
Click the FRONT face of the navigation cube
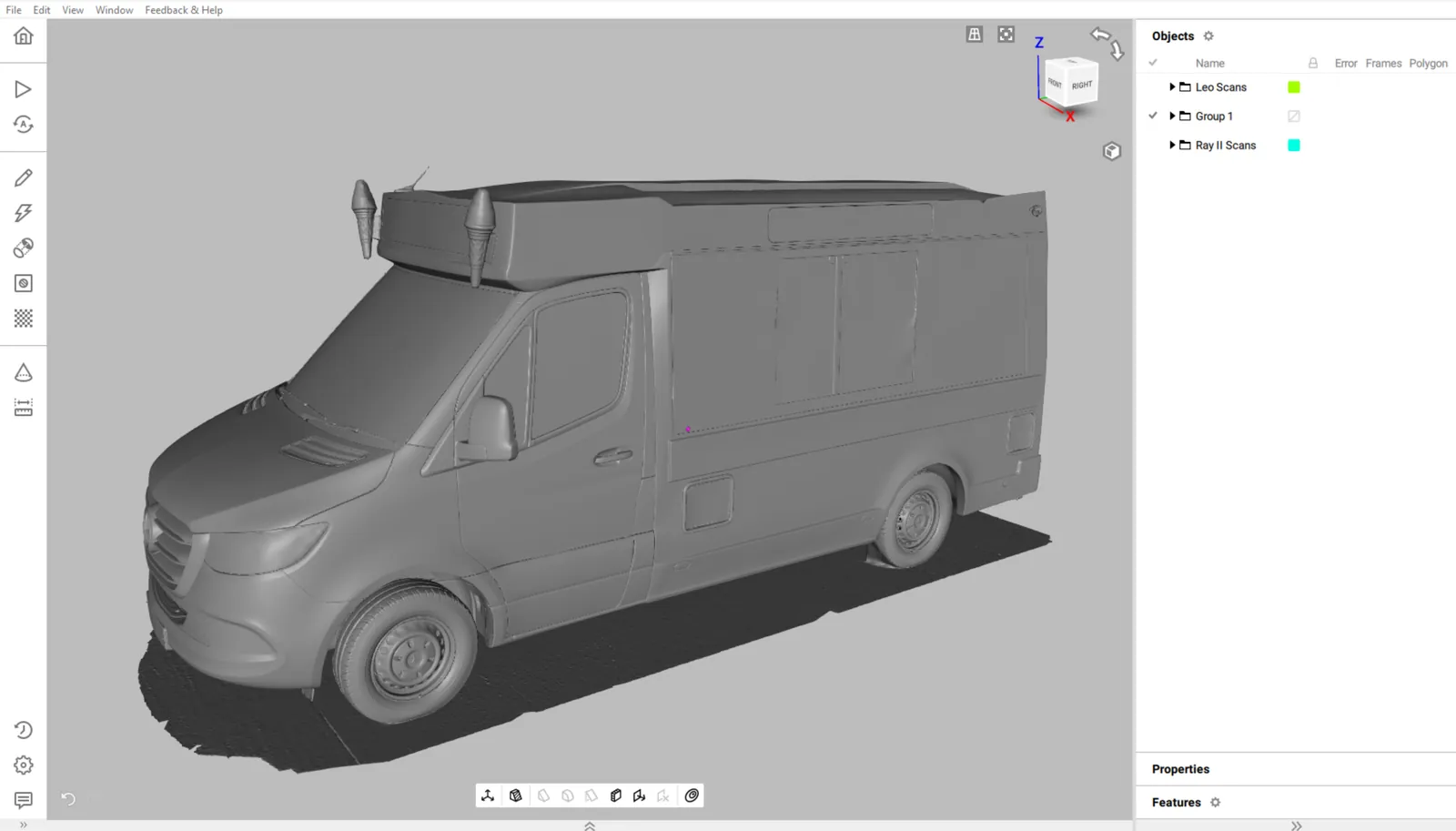point(1055,84)
